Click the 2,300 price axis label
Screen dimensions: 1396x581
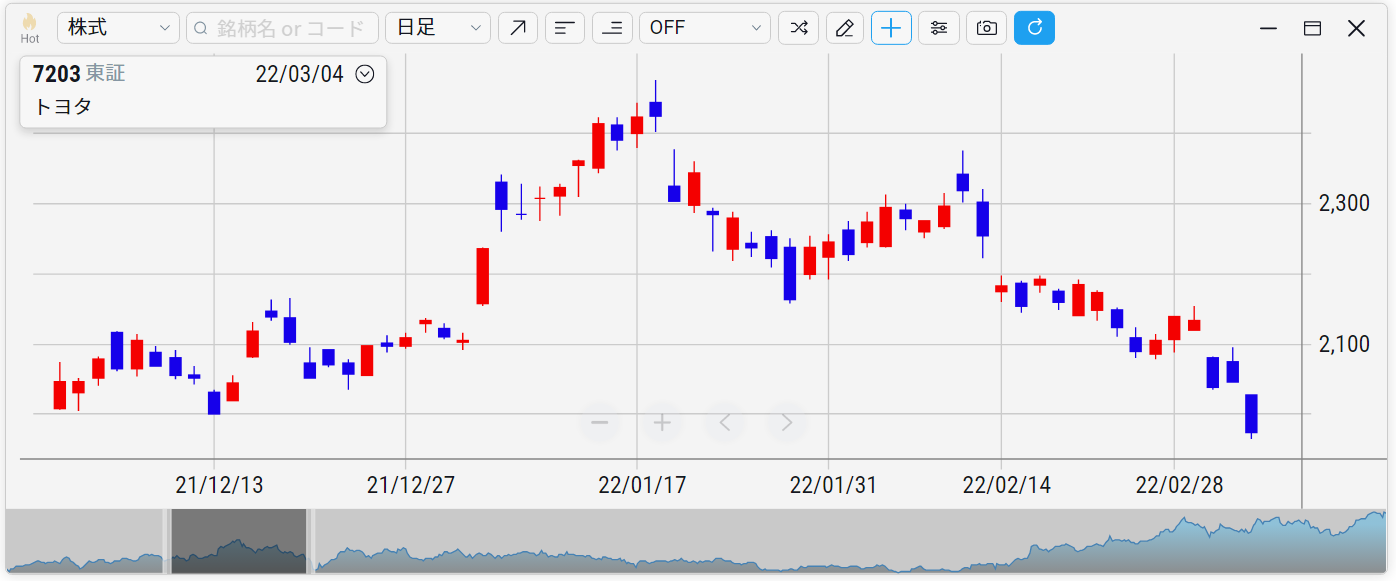[x=1344, y=204]
